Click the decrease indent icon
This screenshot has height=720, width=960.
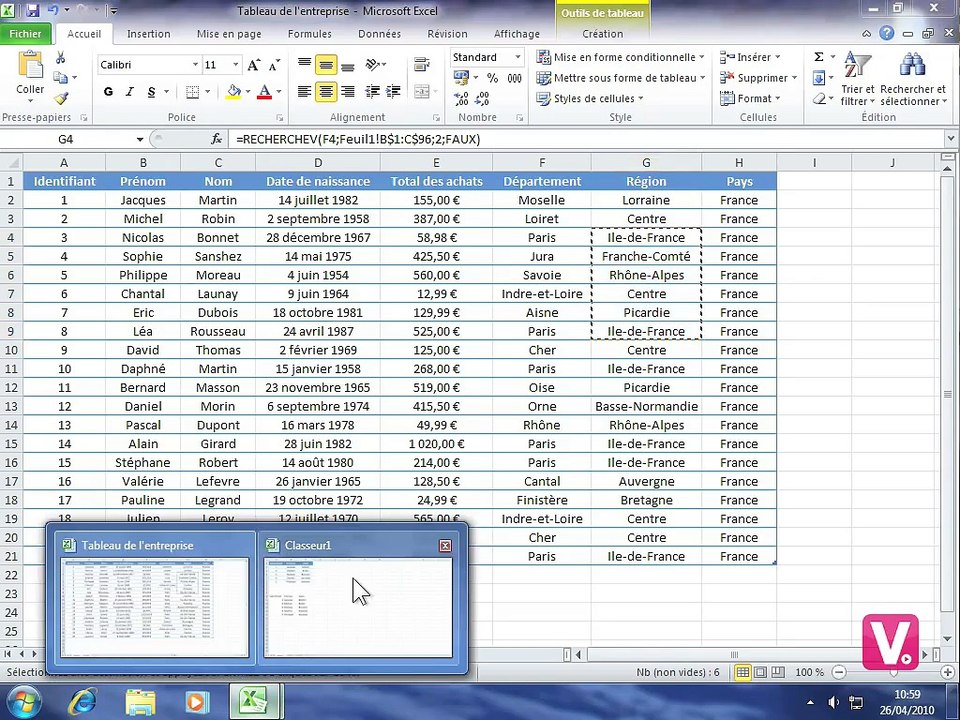tap(372, 92)
